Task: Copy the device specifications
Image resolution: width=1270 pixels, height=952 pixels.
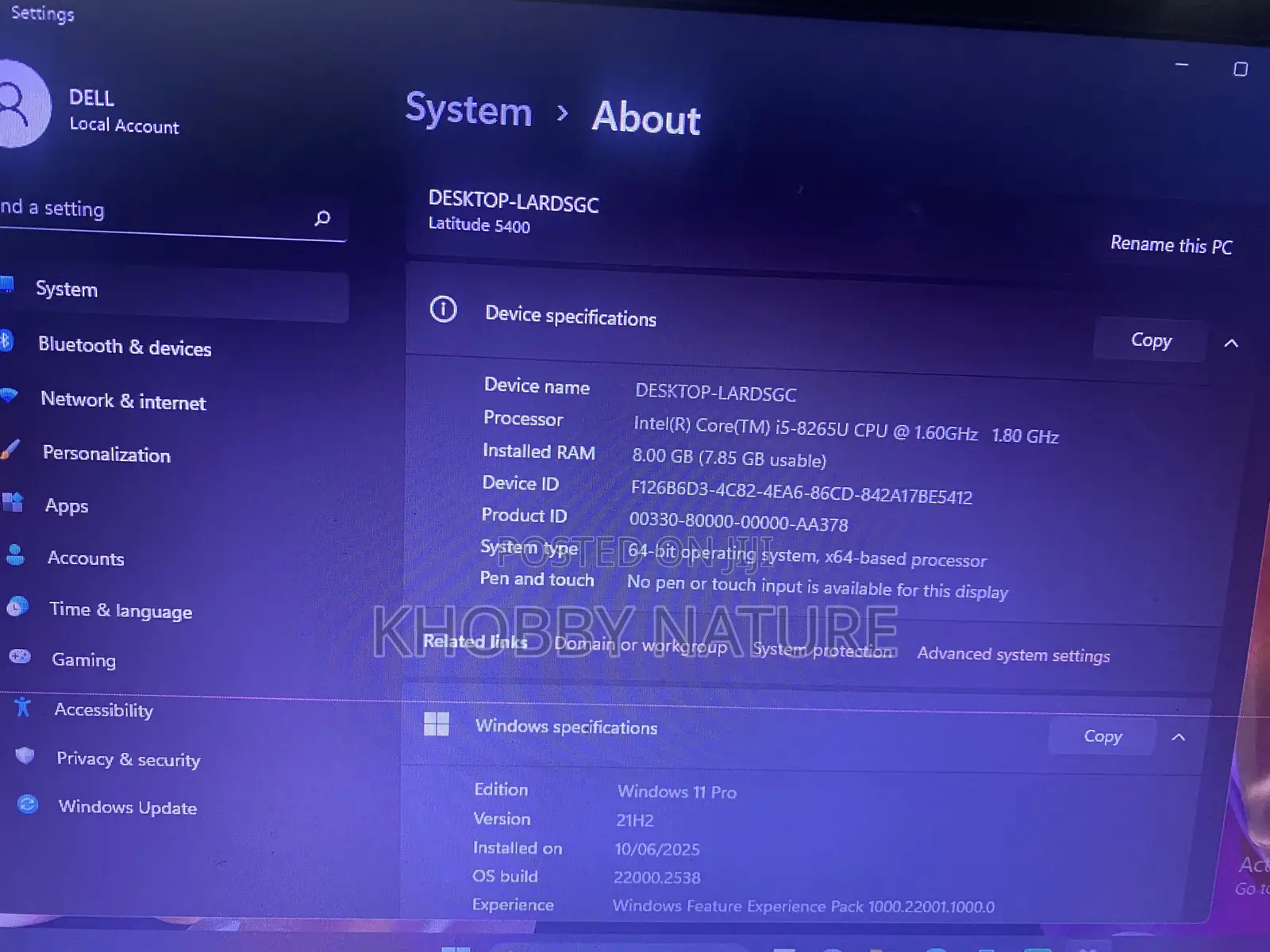Action: click(1151, 340)
